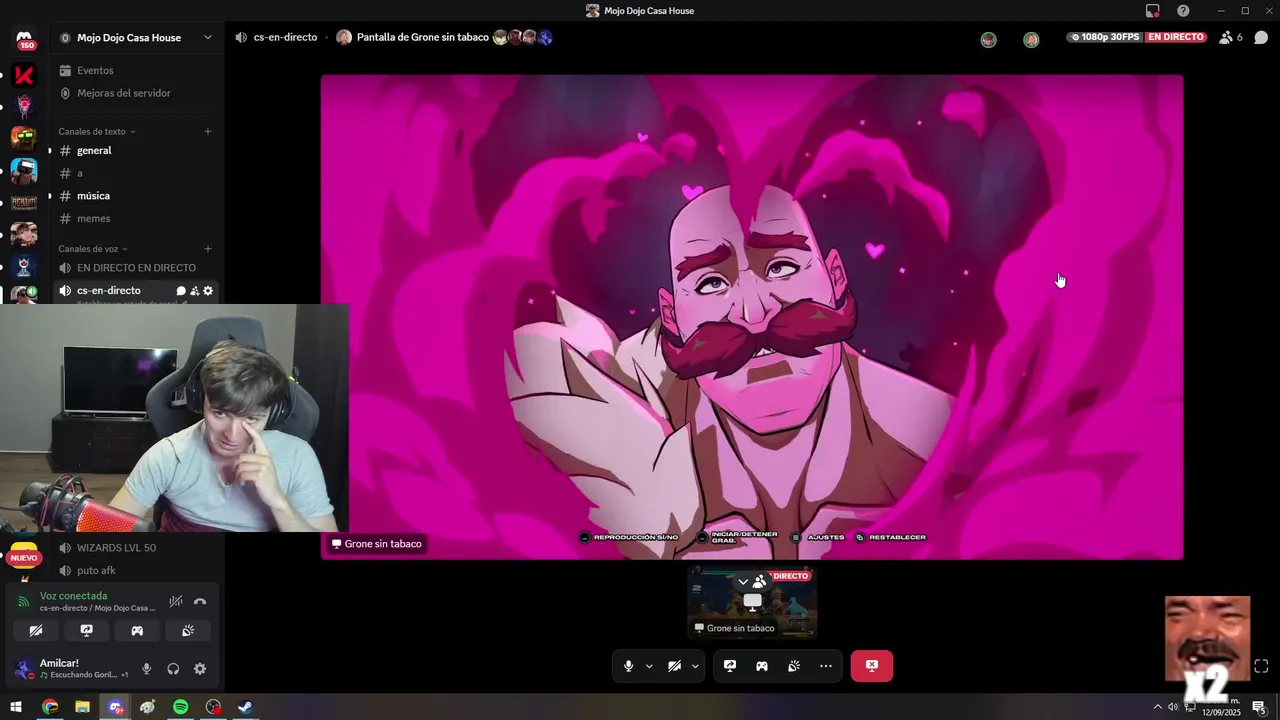Open Windows notification center

pyautogui.click(x=1259, y=707)
